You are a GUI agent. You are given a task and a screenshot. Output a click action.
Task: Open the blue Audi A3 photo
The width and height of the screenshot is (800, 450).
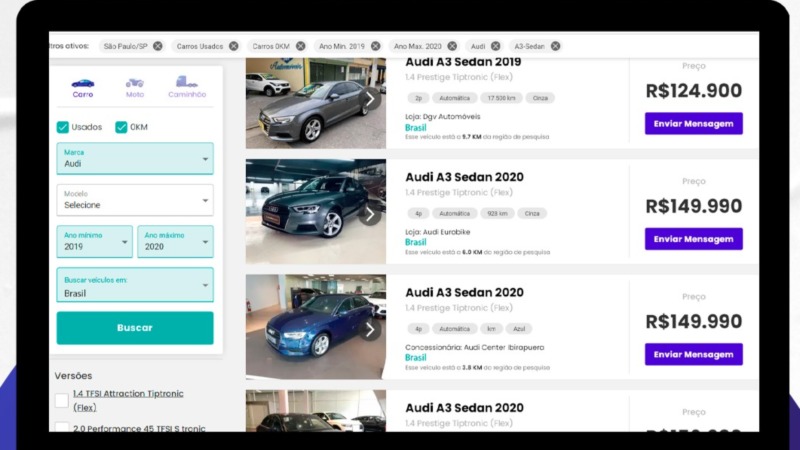[x=316, y=327]
